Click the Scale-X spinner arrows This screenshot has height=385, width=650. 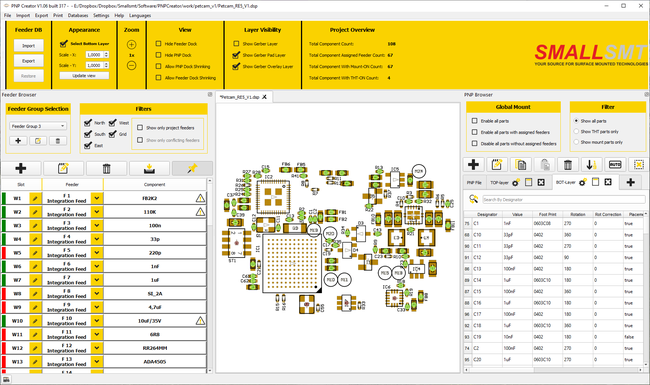pos(107,55)
